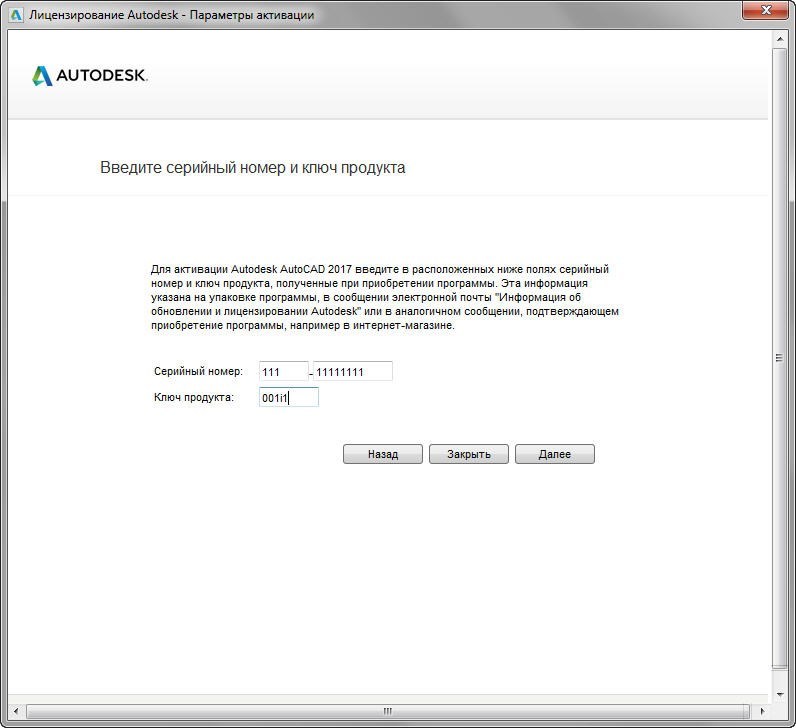Screen dimensions: 796x728
Task: Click the AUTODESK wordmark text
Action: click(x=101, y=76)
